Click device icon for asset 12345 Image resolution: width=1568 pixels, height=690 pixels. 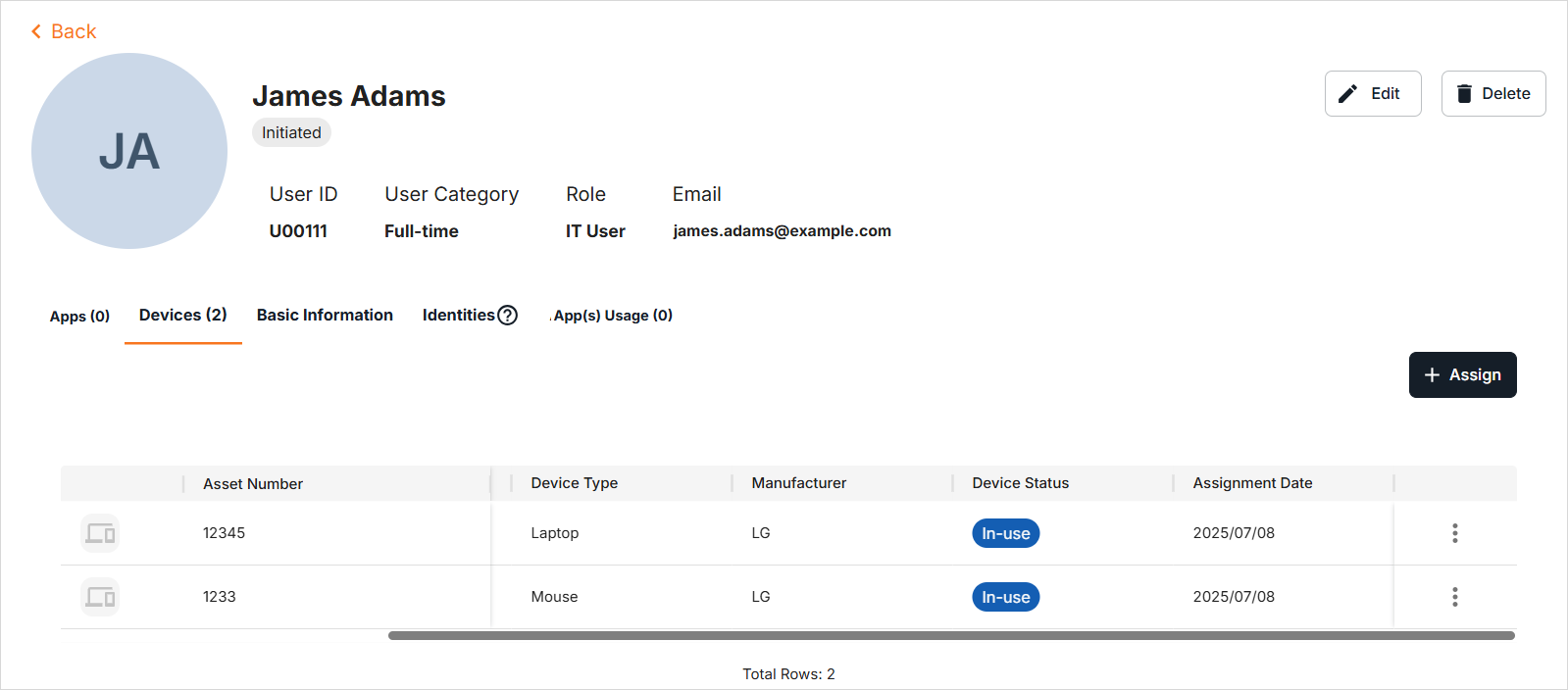pos(100,533)
